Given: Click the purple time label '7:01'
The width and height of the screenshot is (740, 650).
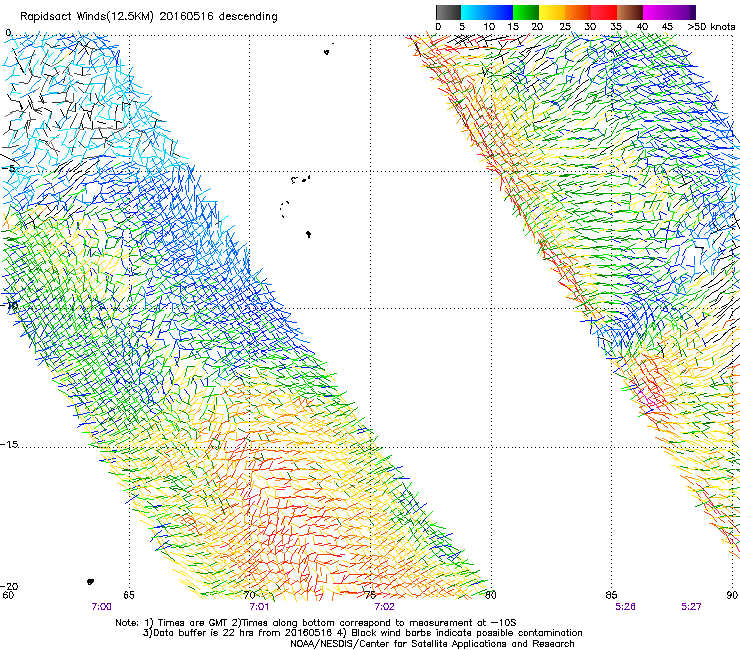Looking at the screenshot, I should [259, 607].
